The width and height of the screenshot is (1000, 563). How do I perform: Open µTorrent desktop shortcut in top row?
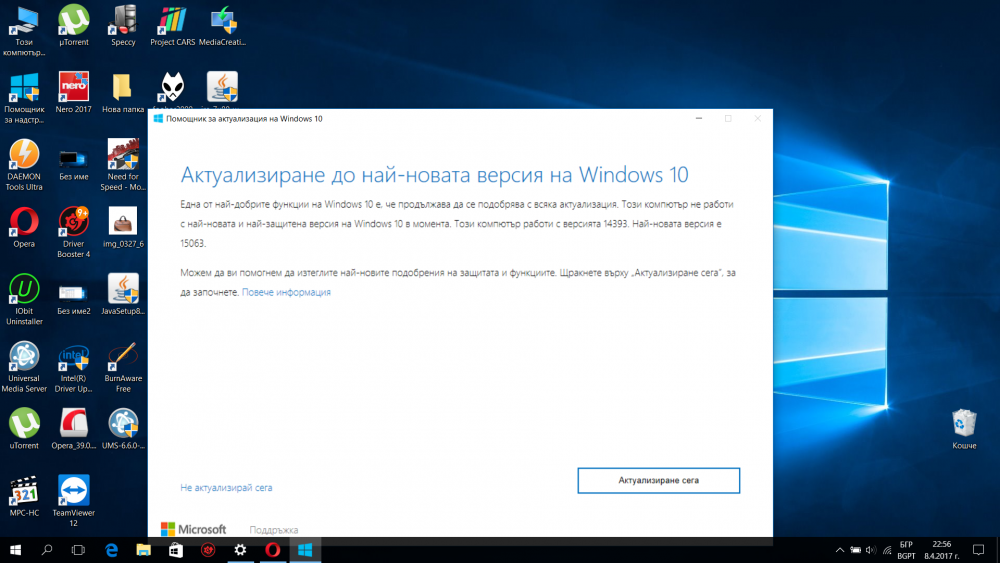[x=74, y=26]
